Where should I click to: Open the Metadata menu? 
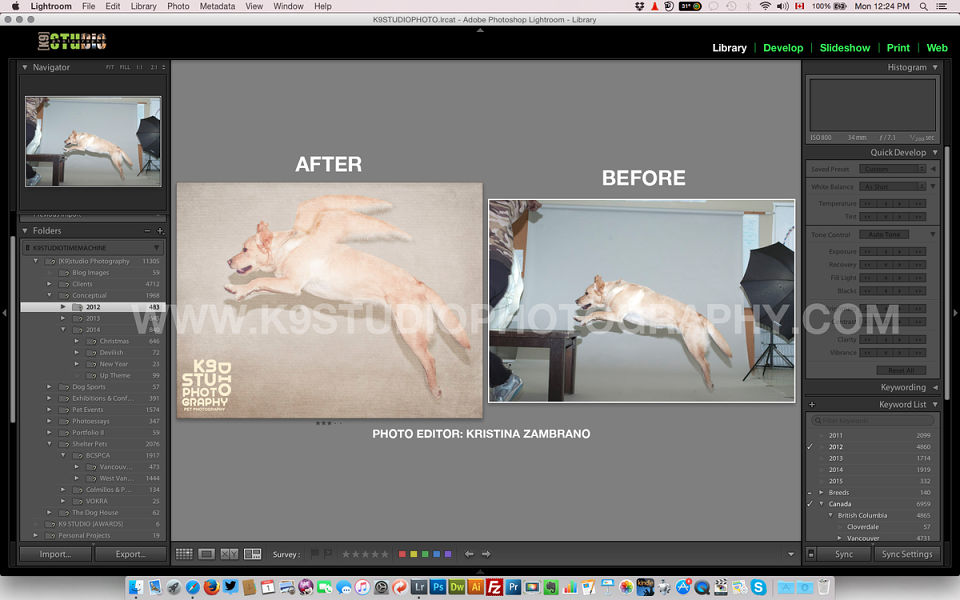pos(217,6)
